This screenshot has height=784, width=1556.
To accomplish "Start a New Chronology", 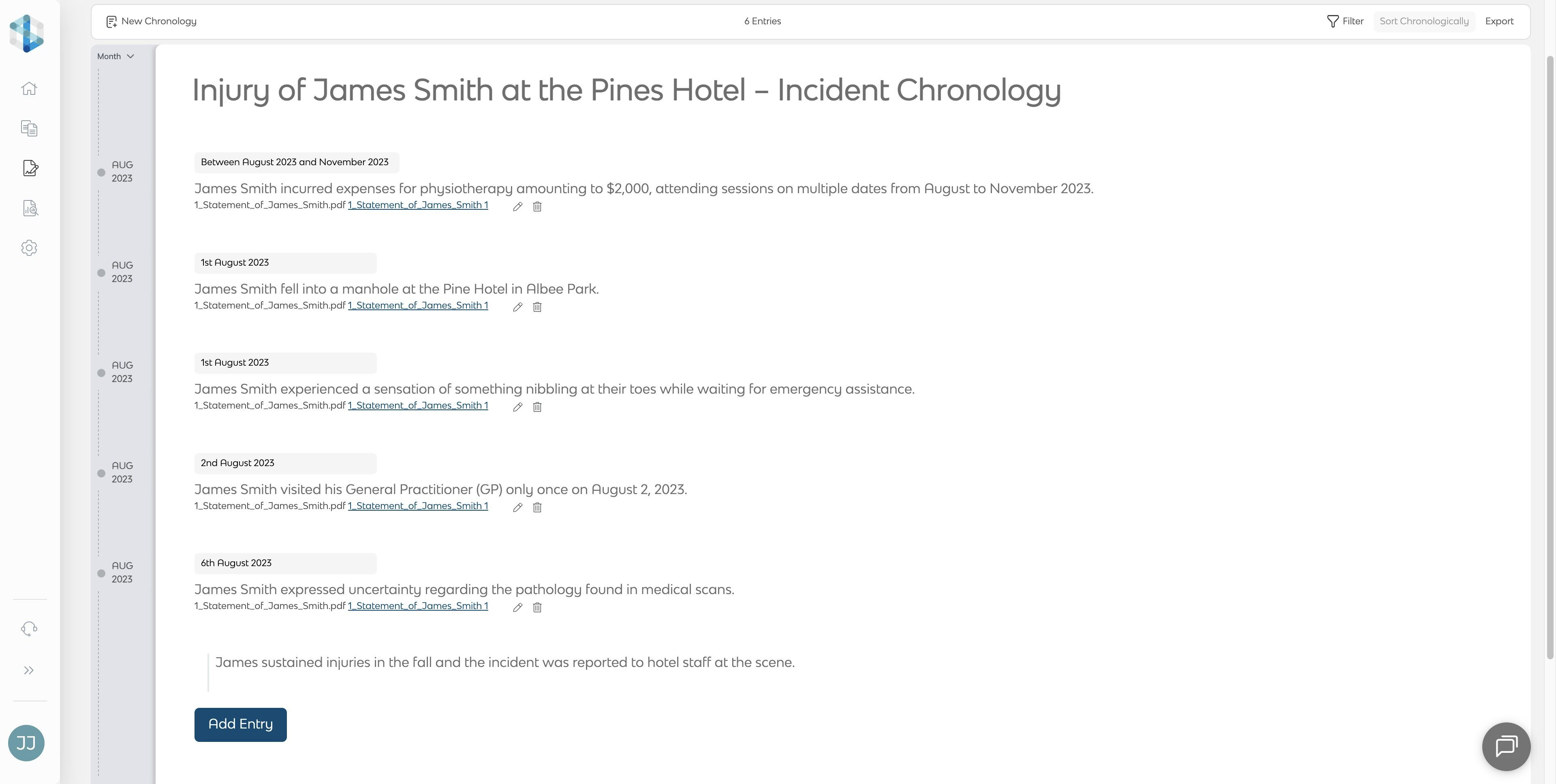I will click(x=152, y=21).
